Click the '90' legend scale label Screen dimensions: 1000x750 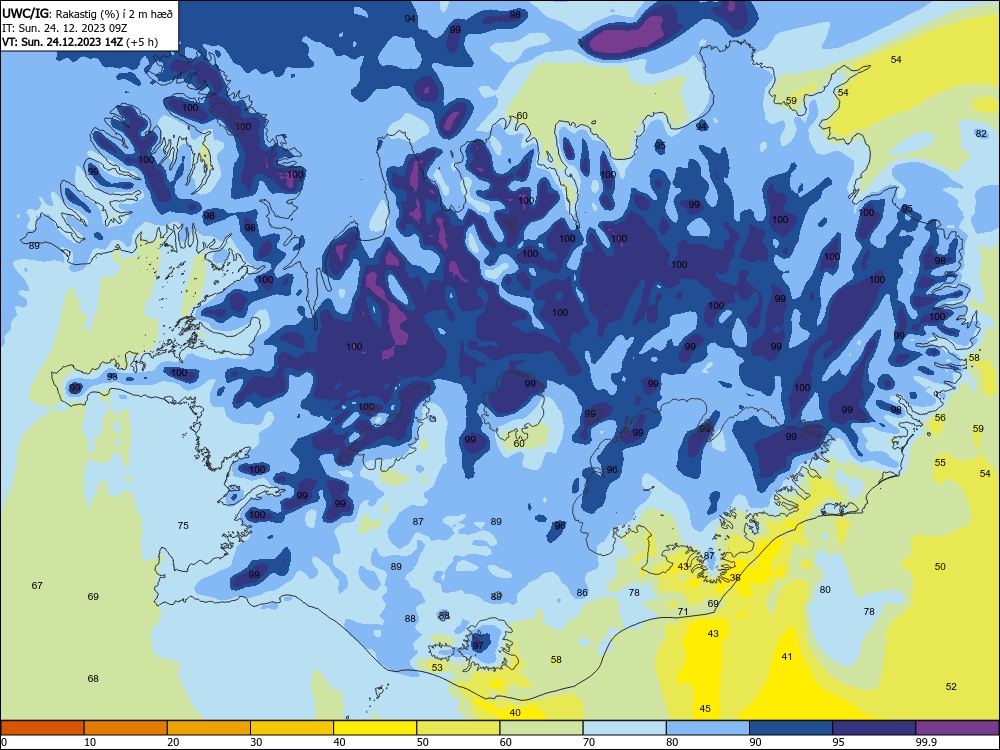755,742
